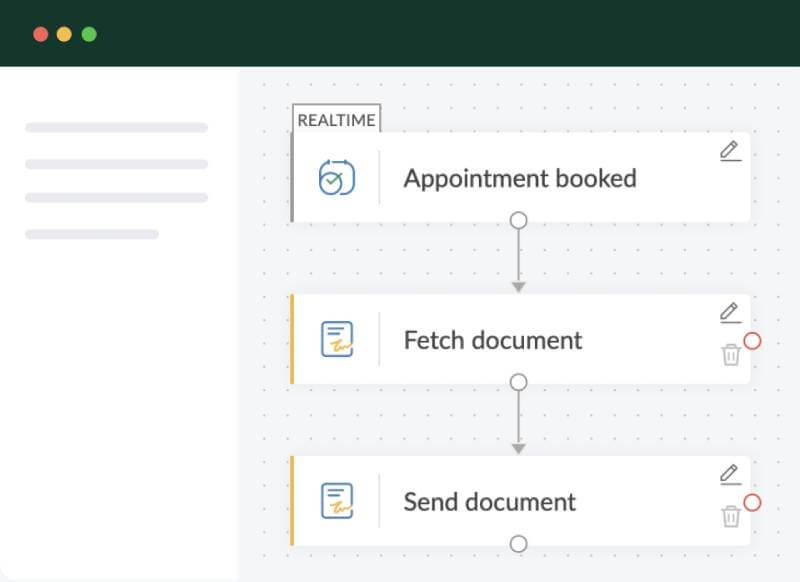Click connector node below Fetch document
This screenshot has width=800, height=582.
(518, 382)
